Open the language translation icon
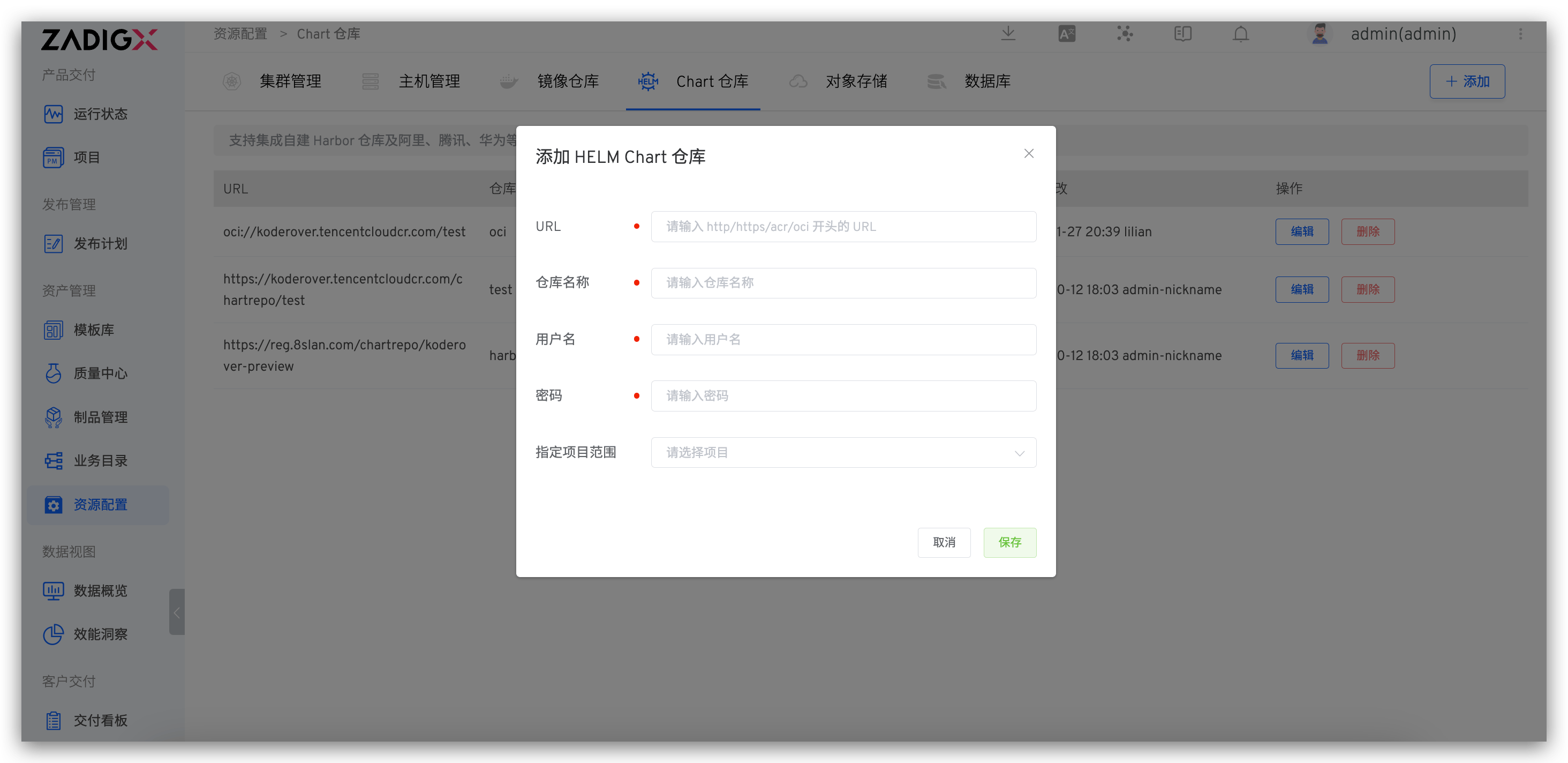 (x=1066, y=34)
